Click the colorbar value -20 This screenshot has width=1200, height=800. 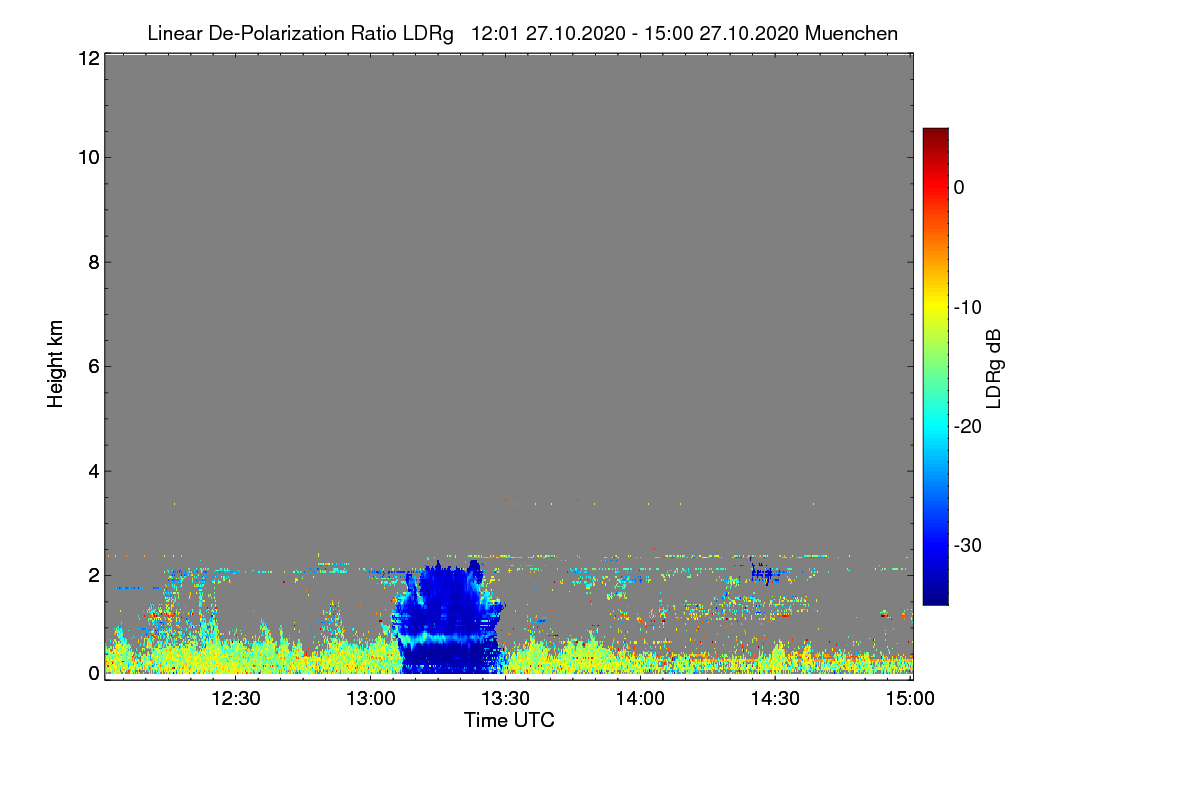click(x=969, y=426)
